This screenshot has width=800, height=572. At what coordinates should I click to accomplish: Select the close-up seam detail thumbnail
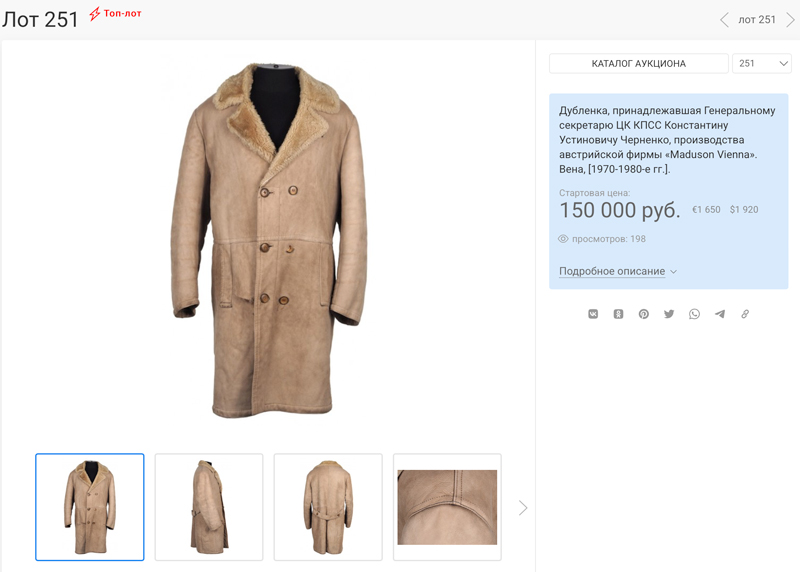[447, 507]
